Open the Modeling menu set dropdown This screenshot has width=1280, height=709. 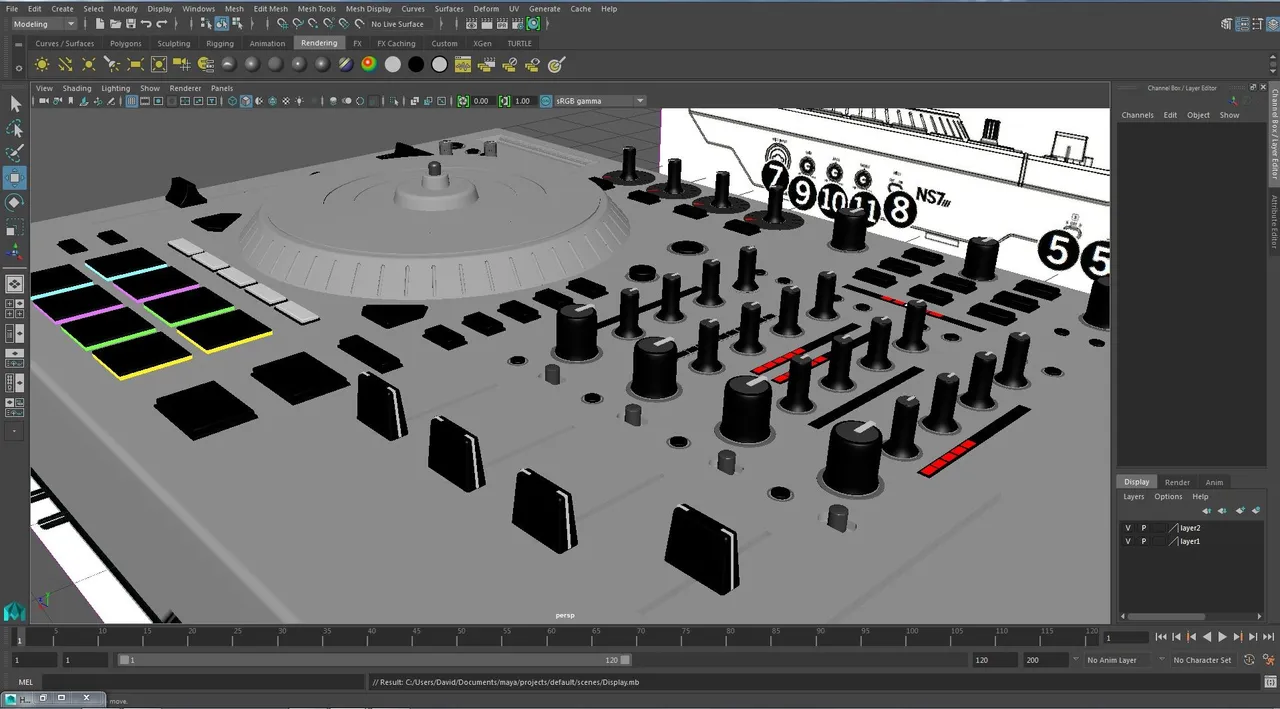pos(43,24)
